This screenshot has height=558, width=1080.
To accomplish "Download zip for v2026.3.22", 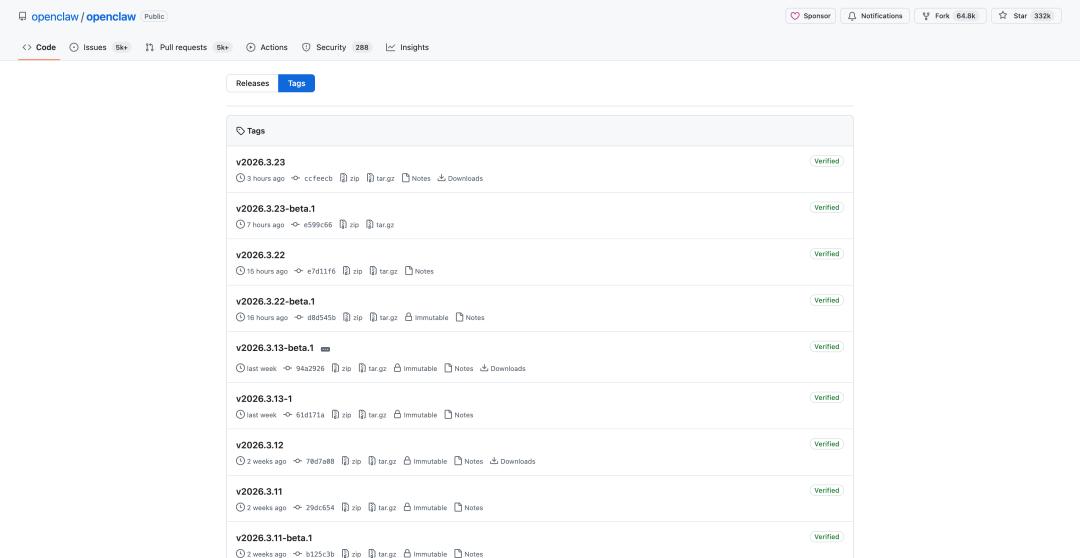I will point(353,271).
